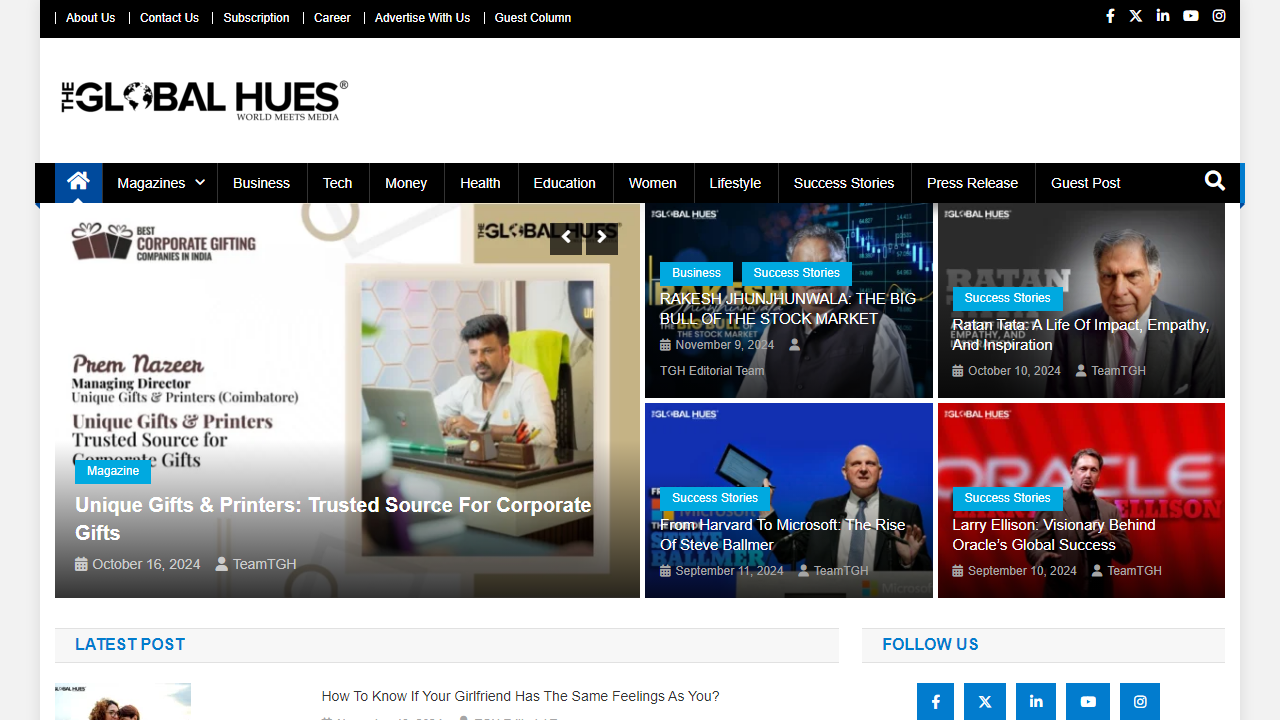This screenshot has height=720, width=1280.
Task: Click the Instagram icon in top header
Action: point(1218,15)
